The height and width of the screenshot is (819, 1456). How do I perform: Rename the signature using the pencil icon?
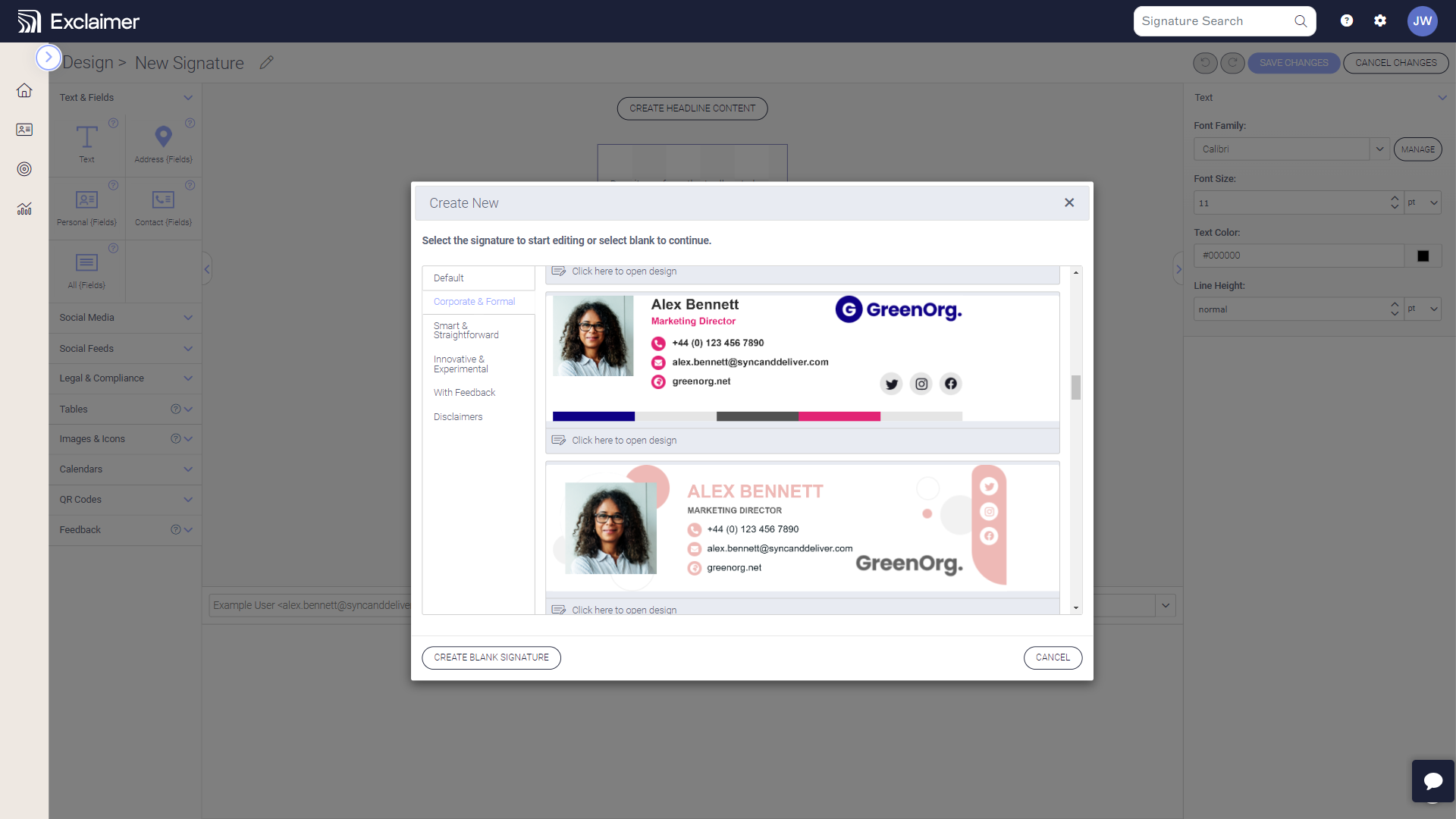coord(267,62)
